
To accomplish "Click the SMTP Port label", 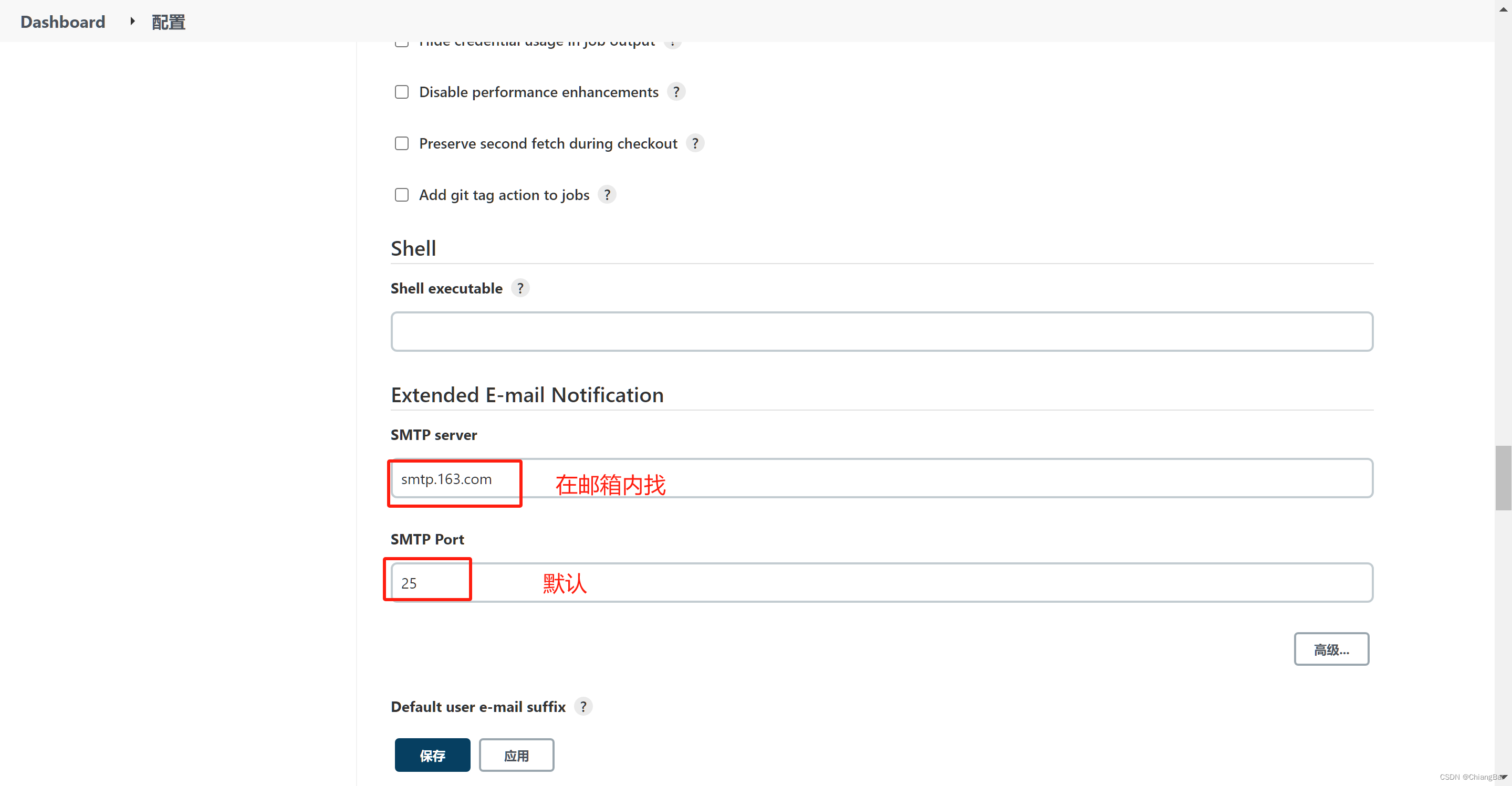I will [427, 539].
